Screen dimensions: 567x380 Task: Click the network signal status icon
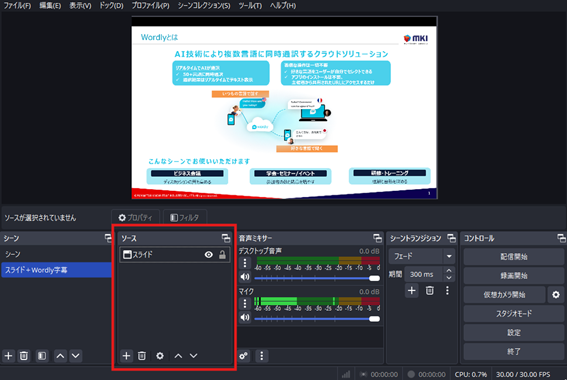pos(346,374)
